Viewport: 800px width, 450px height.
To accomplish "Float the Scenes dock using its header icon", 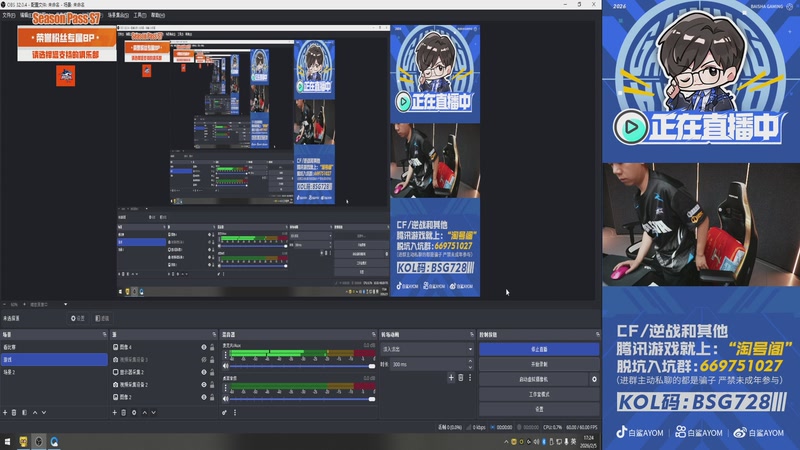I will [105, 335].
